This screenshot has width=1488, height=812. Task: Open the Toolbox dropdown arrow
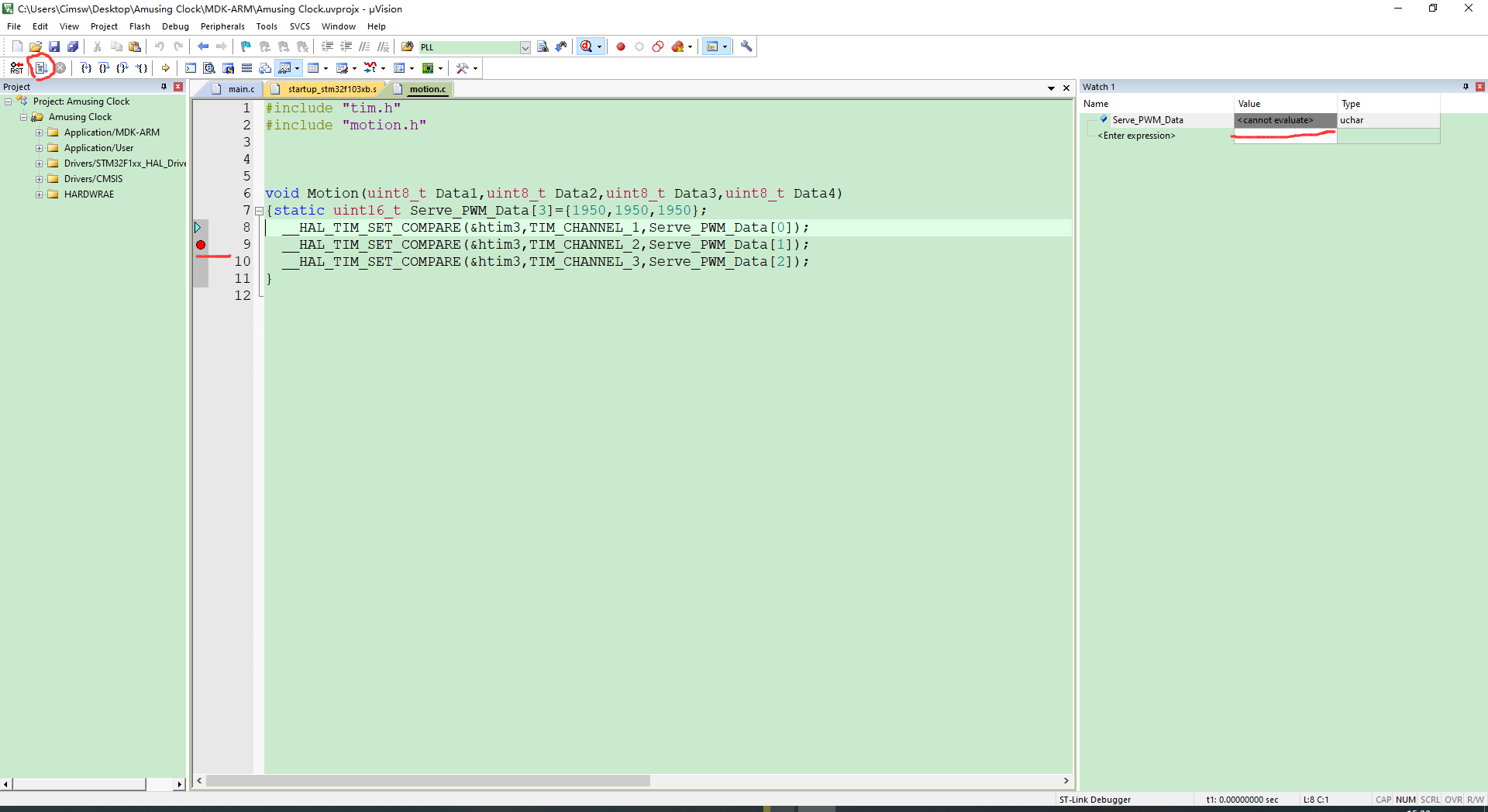point(475,68)
